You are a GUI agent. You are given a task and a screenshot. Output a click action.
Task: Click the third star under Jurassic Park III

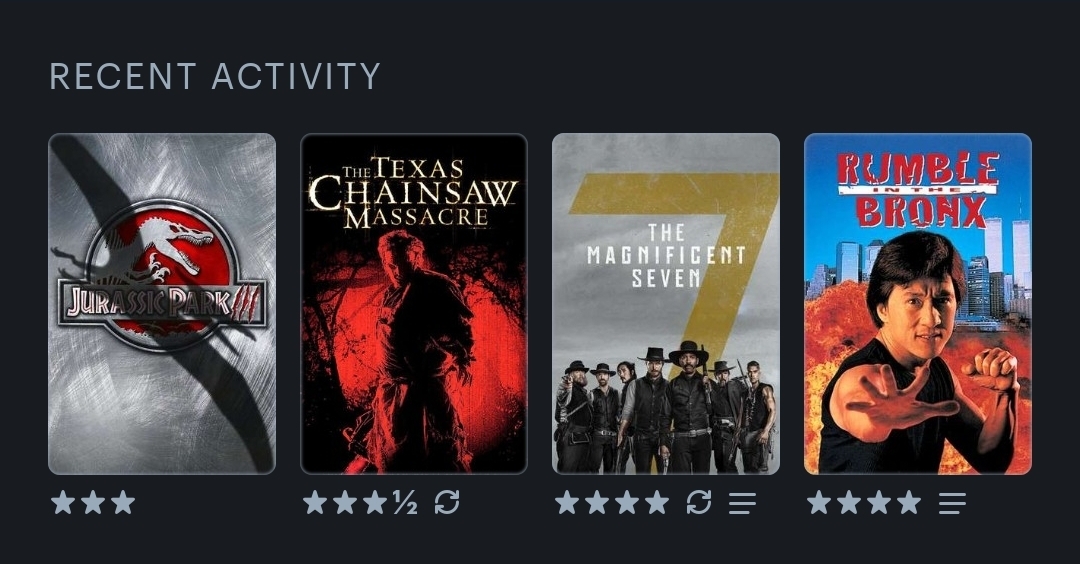point(123,502)
